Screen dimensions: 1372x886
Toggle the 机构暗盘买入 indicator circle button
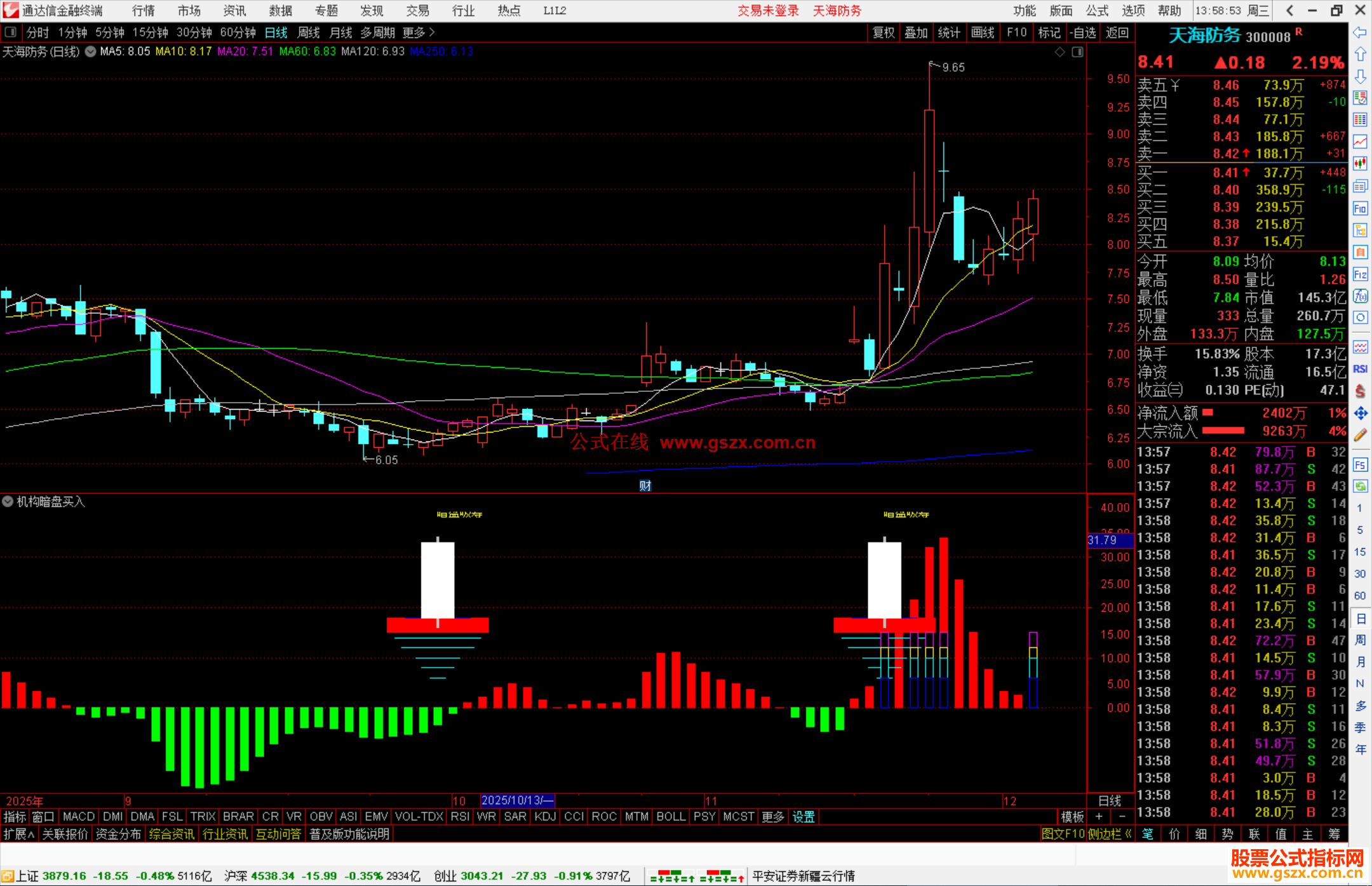8,501
